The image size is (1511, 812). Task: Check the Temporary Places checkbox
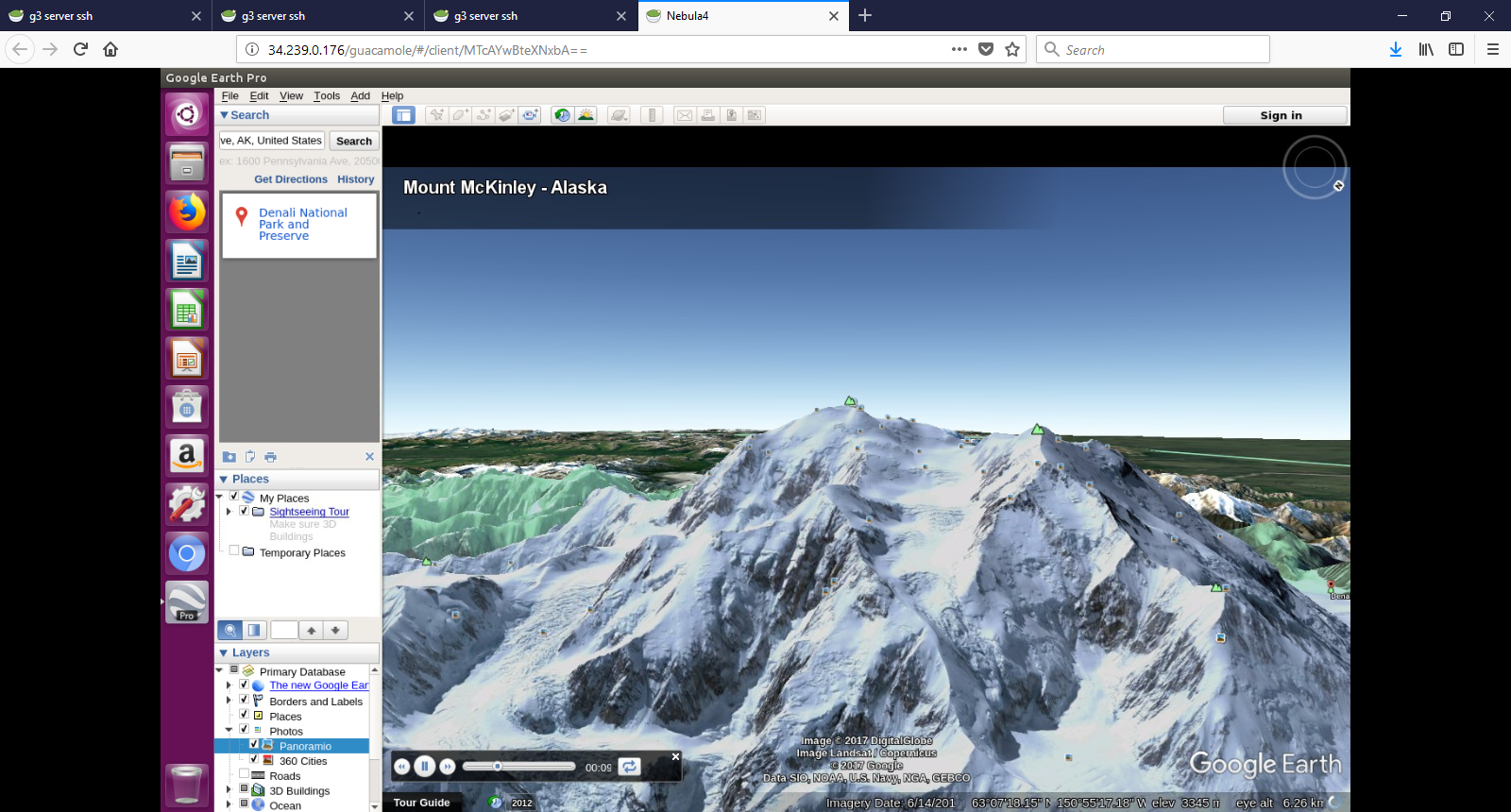[x=234, y=550]
